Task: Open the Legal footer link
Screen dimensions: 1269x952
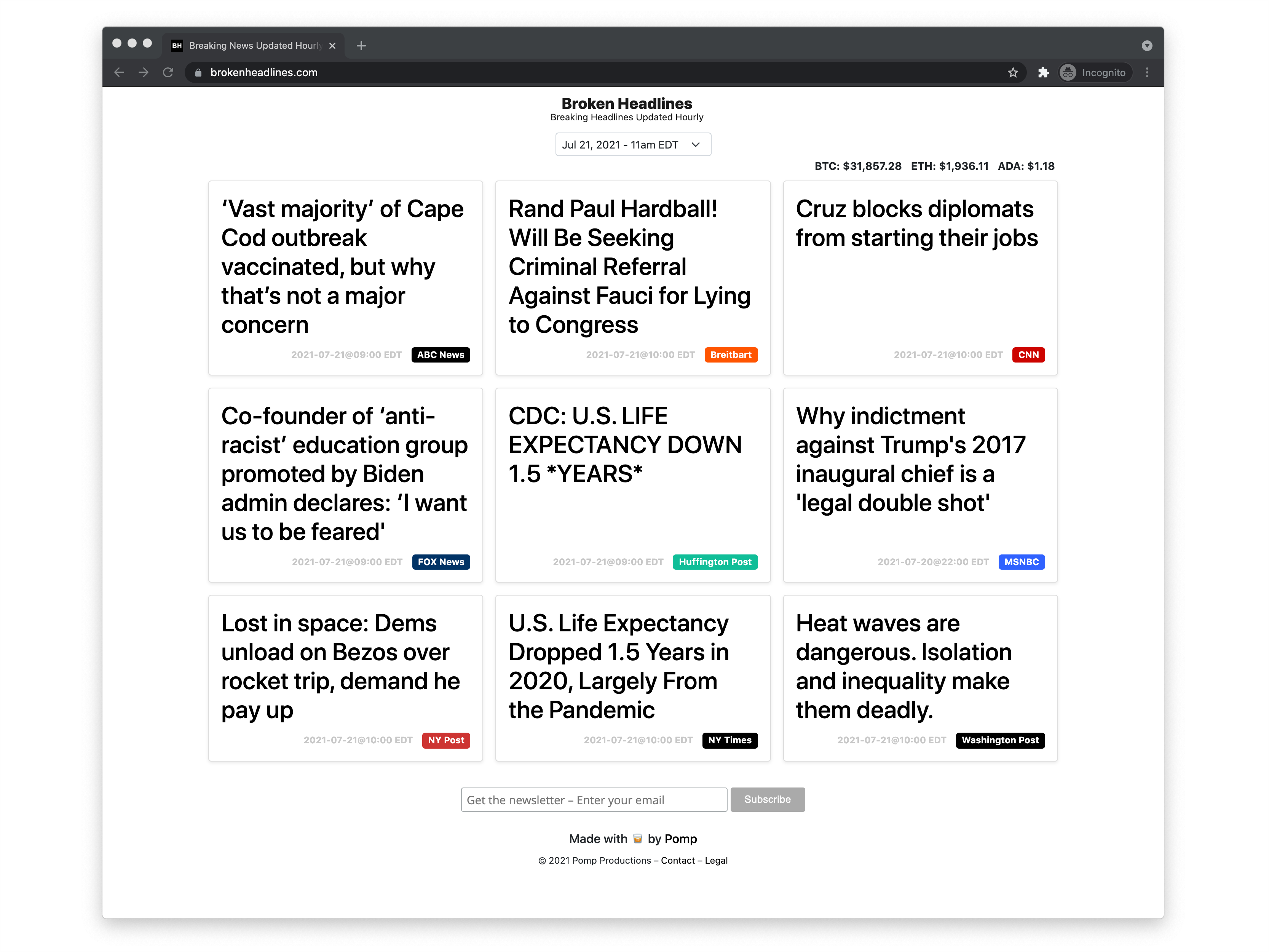Action: 716,861
